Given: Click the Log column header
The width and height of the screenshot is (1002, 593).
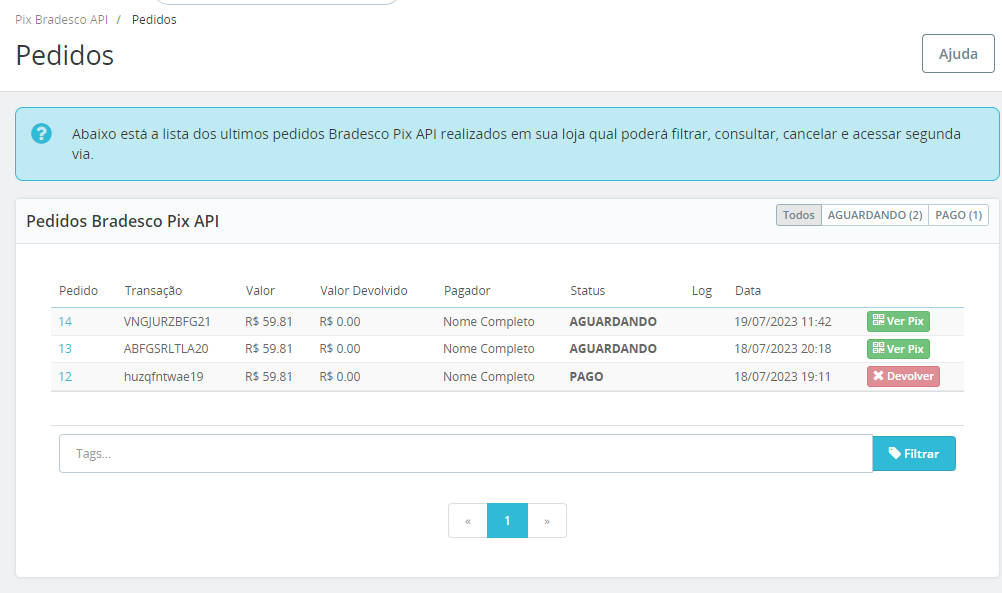Looking at the screenshot, I should click(702, 291).
